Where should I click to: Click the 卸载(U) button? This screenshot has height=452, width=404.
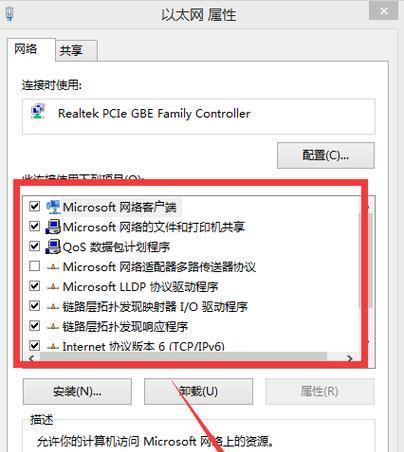198,391
